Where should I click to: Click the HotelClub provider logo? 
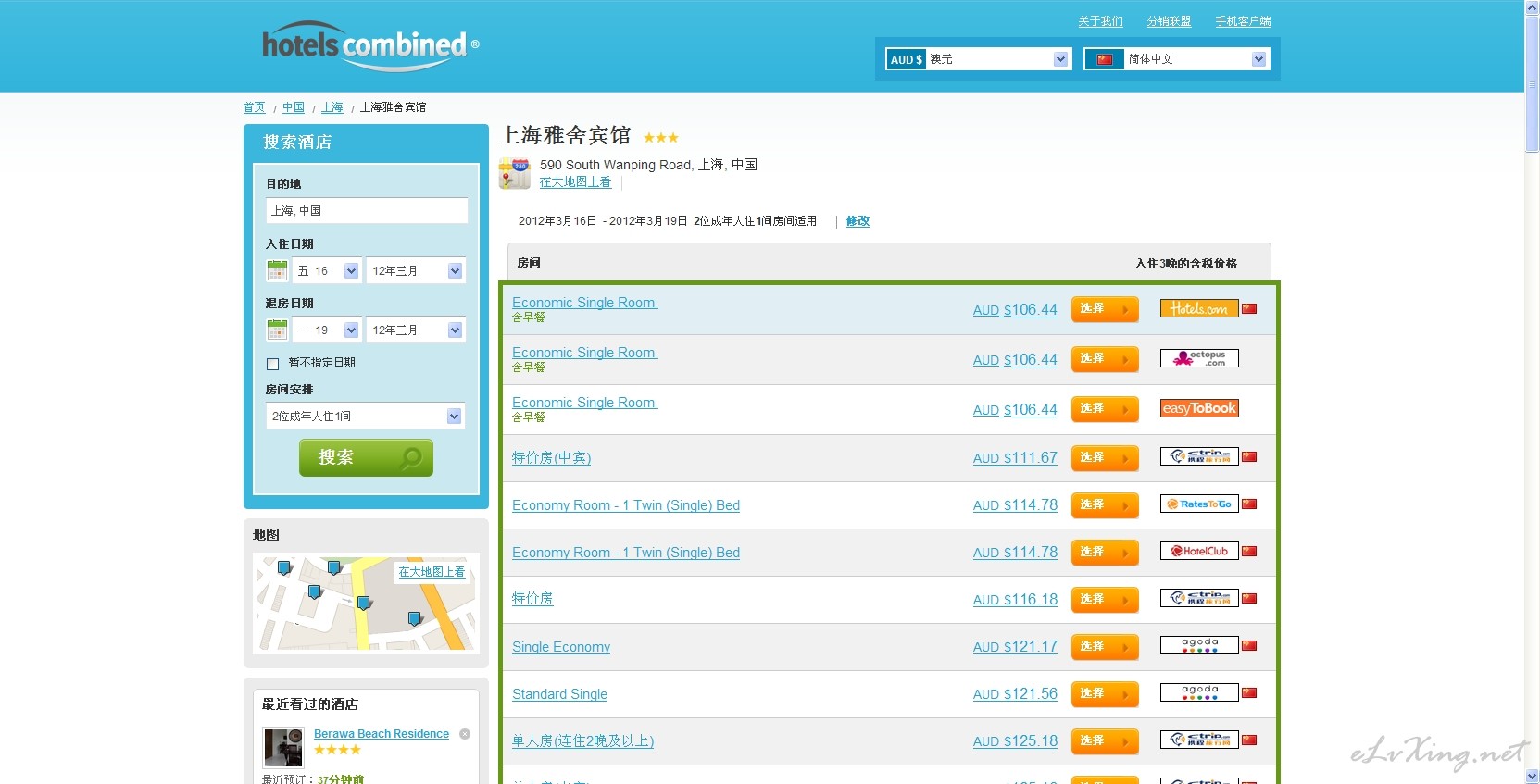1199,552
